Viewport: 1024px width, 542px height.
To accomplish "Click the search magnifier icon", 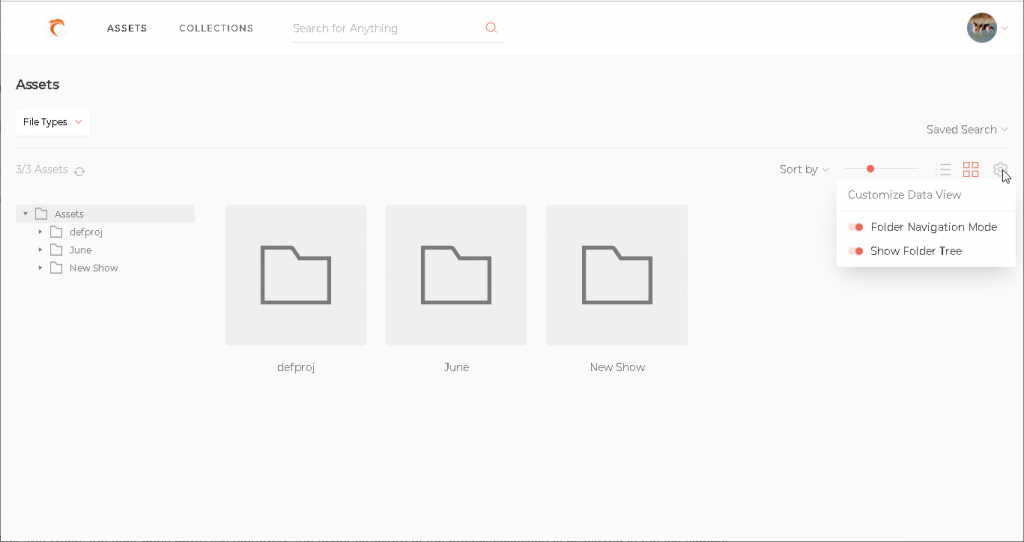I will (x=491, y=27).
